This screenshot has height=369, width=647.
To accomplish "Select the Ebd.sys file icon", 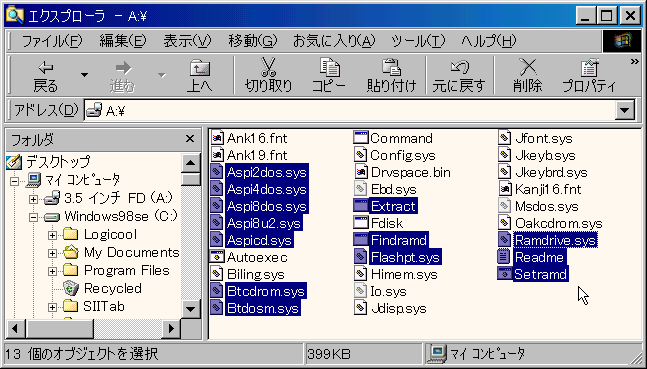I will pyautogui.click(x=361, y=189).
